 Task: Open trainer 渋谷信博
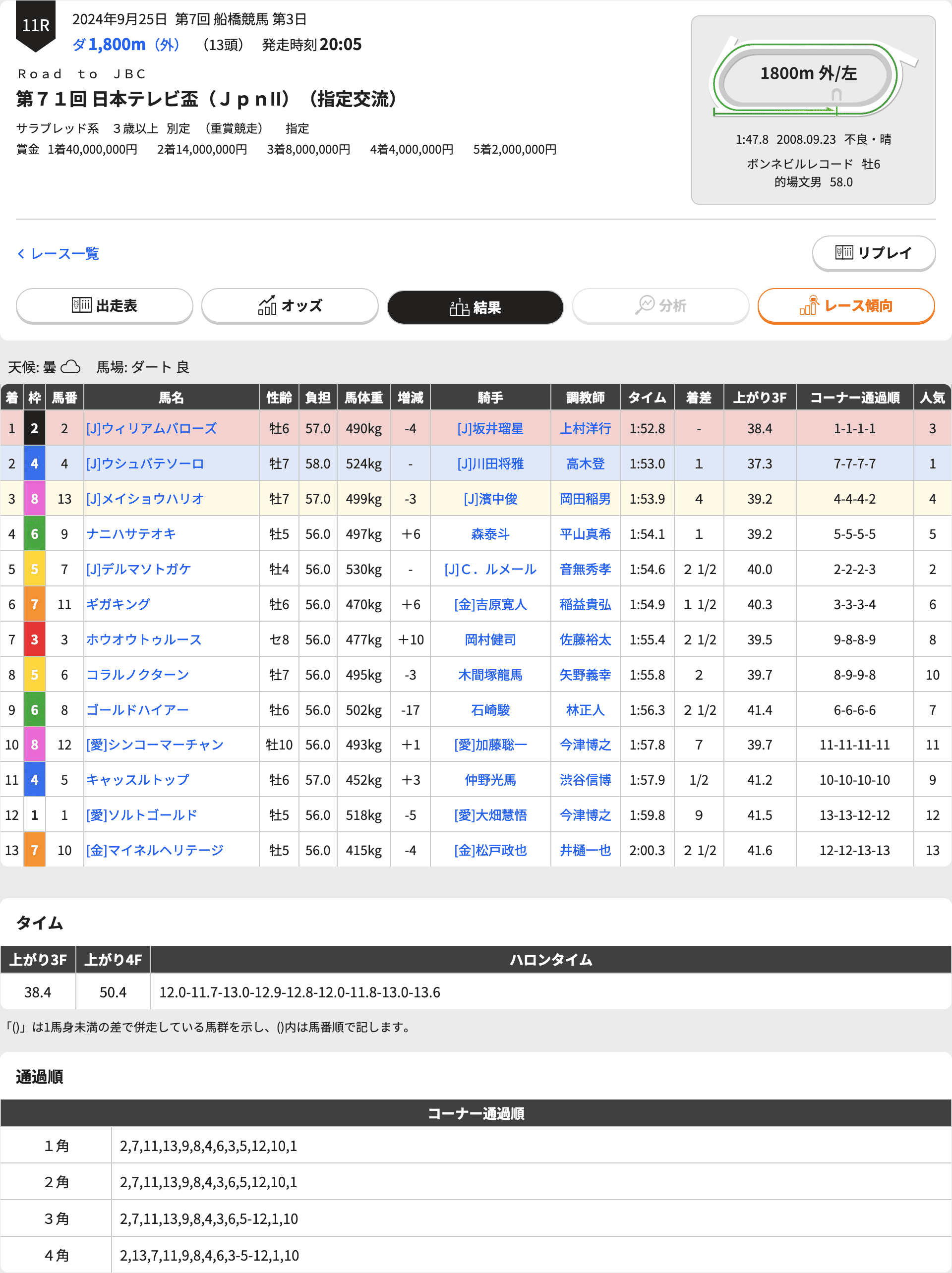point(586,779)
